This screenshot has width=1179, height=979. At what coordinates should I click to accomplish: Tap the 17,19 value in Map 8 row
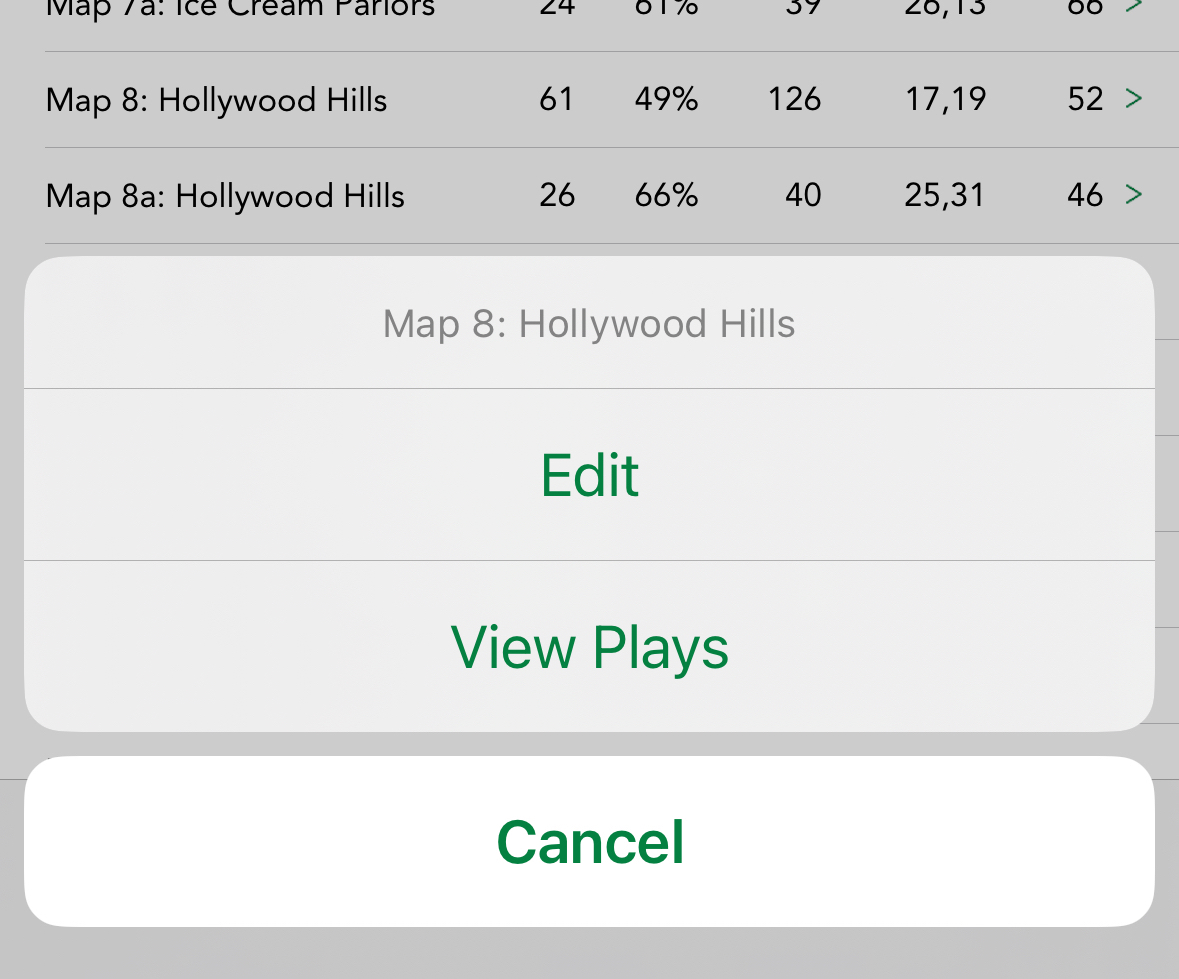[x=945, y=100]
